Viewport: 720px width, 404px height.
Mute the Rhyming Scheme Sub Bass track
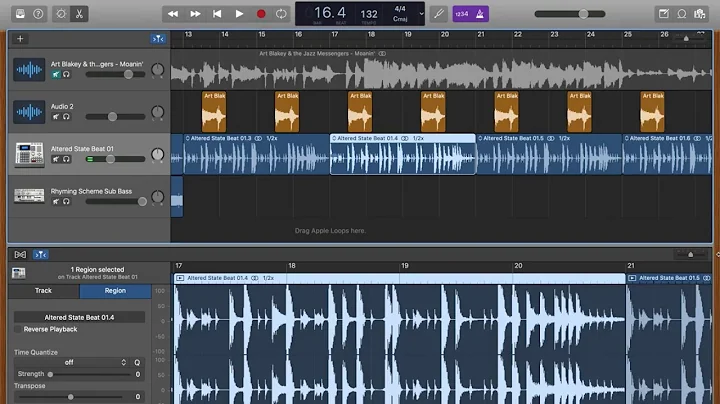pos(56,202)
